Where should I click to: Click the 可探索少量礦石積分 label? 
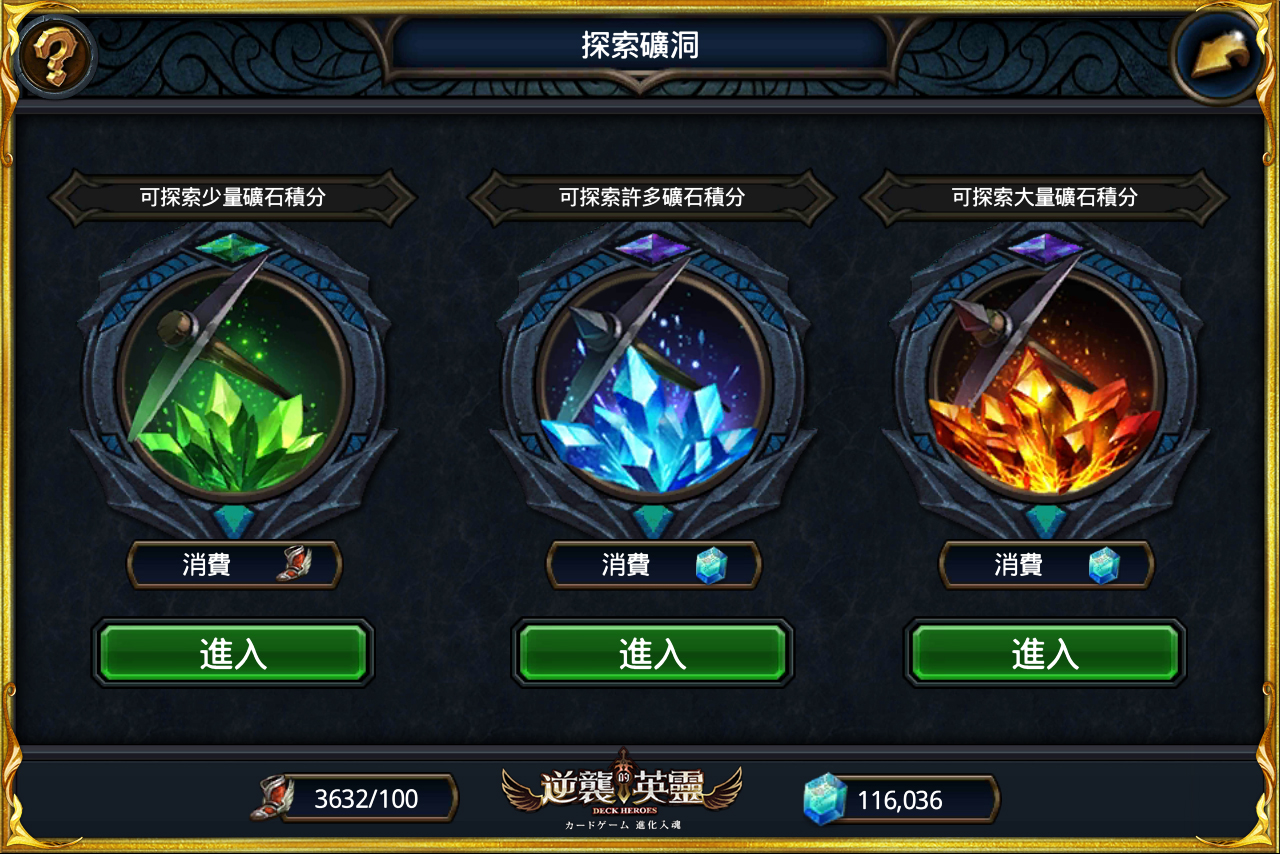coord(233,197)
